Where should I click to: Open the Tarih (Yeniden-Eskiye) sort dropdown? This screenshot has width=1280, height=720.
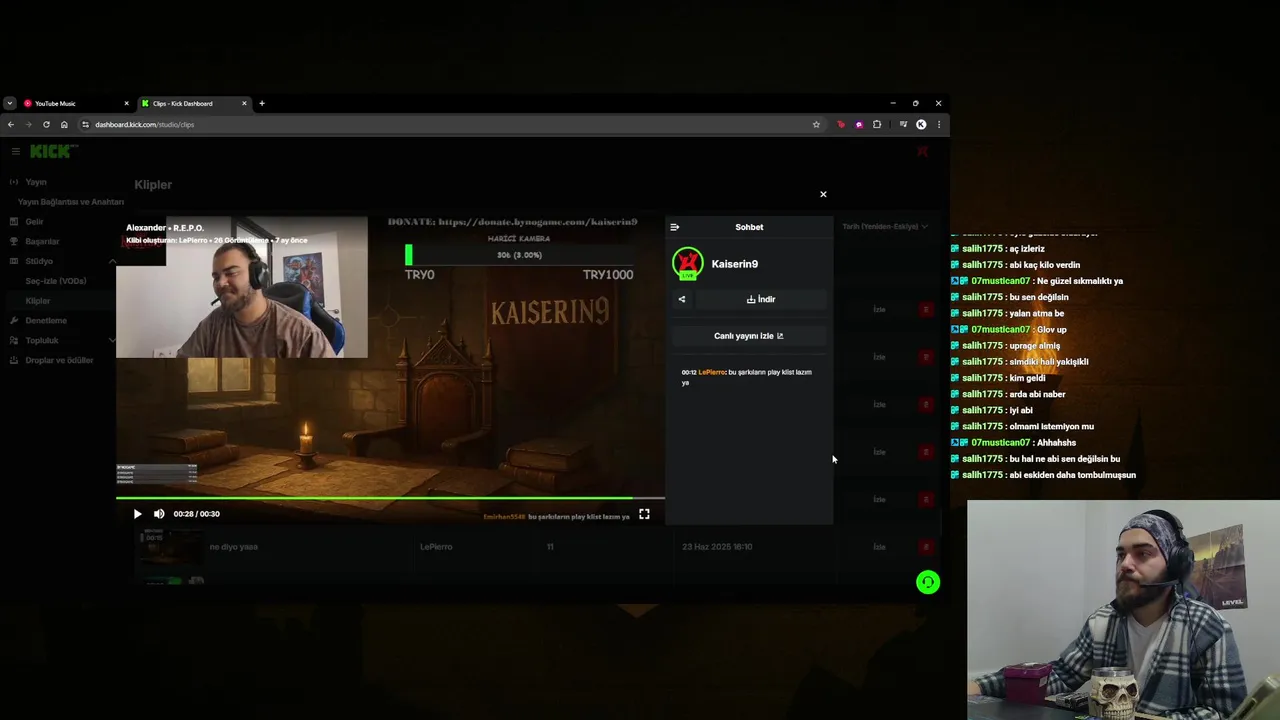coord(885,226)
